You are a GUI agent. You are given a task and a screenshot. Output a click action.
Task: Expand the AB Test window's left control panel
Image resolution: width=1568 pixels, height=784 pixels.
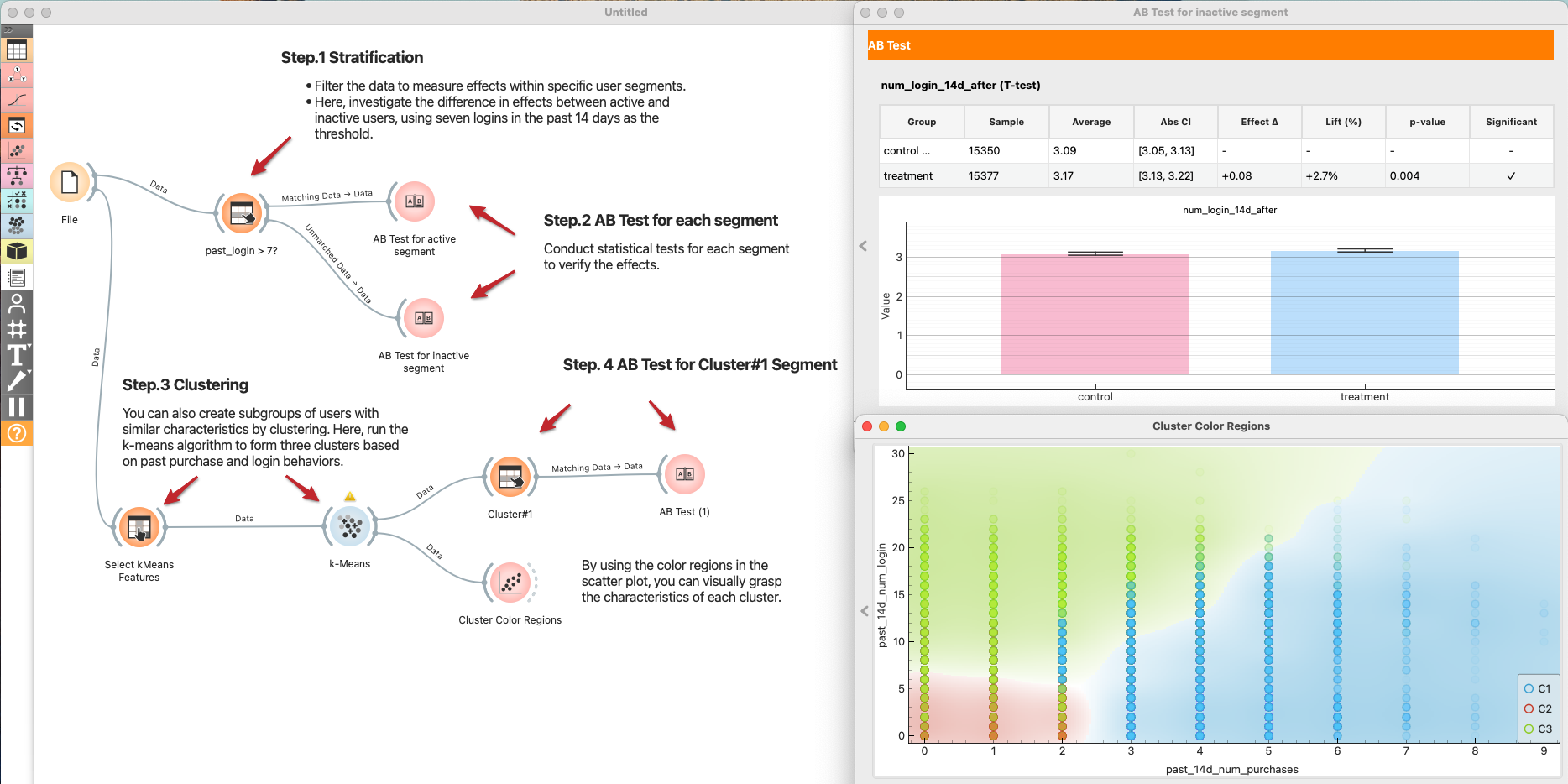(x=863, y=246)
